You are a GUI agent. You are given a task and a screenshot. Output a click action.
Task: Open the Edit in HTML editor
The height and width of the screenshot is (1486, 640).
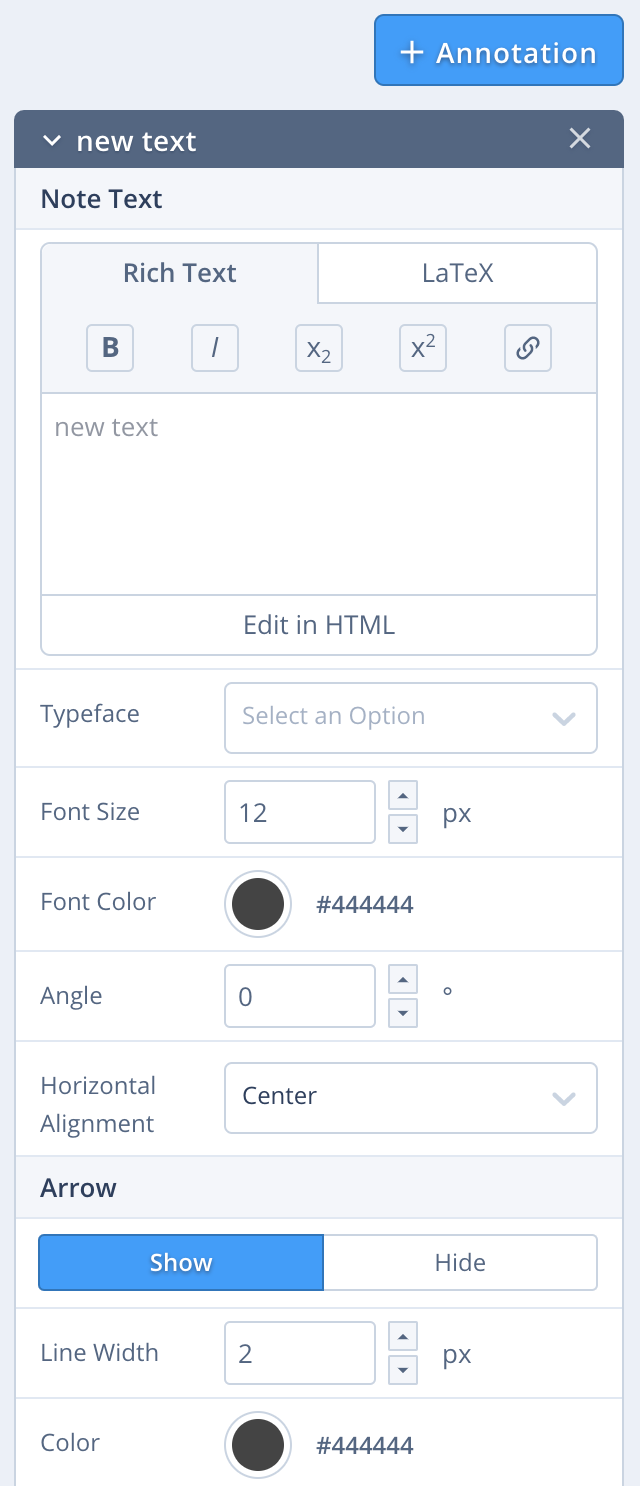(318, 624)
